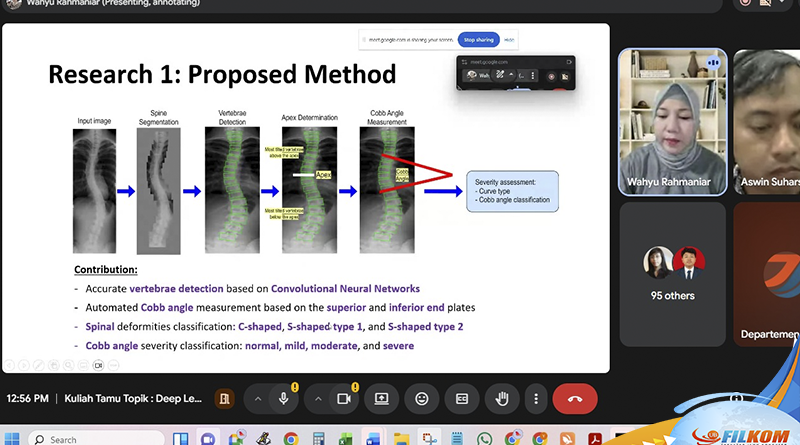The height and width of the screenshot is (445, 800).
Task: Click the slideshow camera toggle icon
Action: pyautogui.click(x=98, y=365)
